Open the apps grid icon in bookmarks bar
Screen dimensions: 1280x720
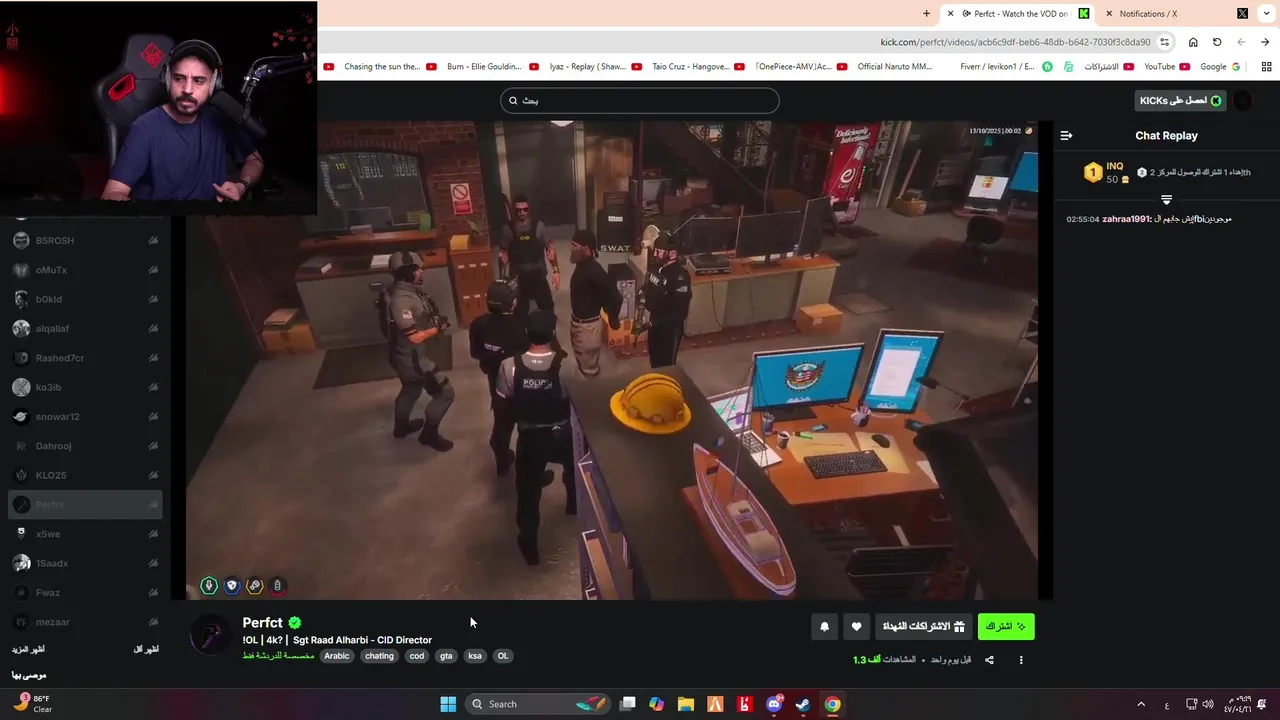click(x=1266, y=67)
